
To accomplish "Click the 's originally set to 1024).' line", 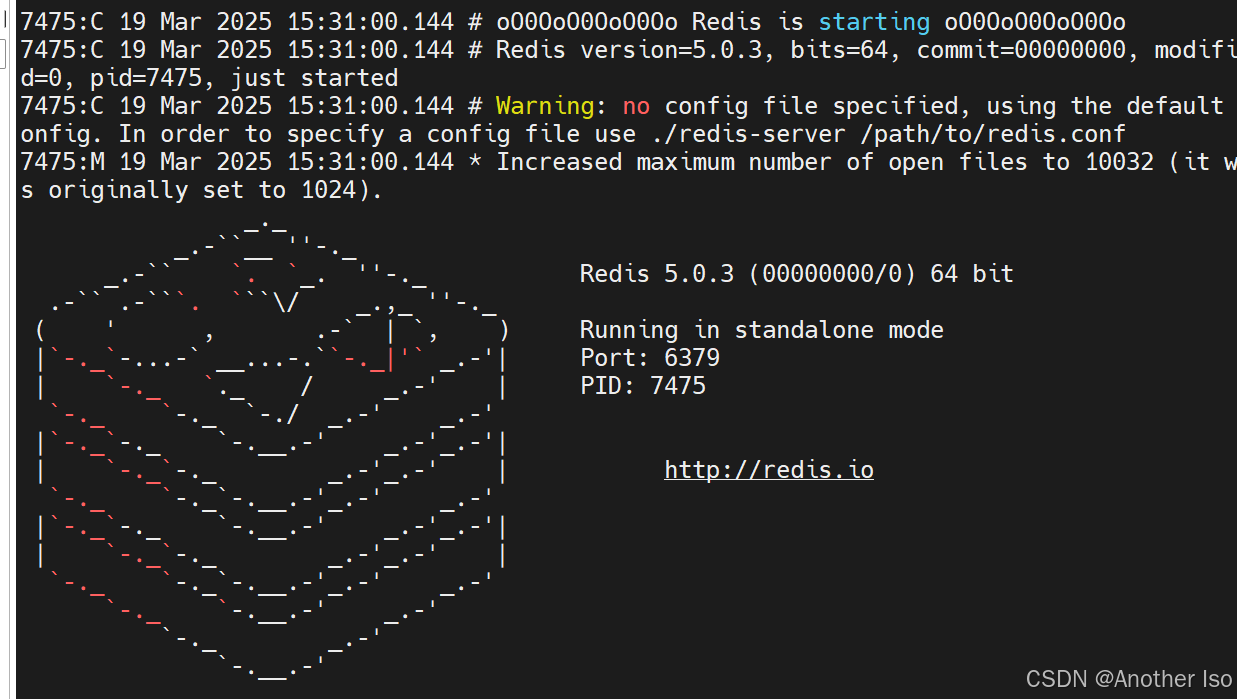I will 201,189.
